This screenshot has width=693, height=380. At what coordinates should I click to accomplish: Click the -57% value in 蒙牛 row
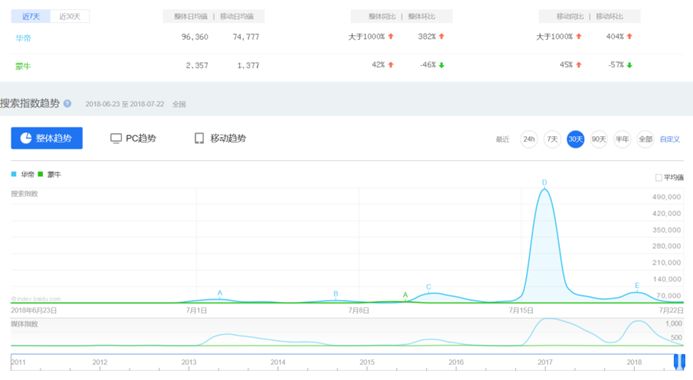pyautogui.click(x=616, y=65)
